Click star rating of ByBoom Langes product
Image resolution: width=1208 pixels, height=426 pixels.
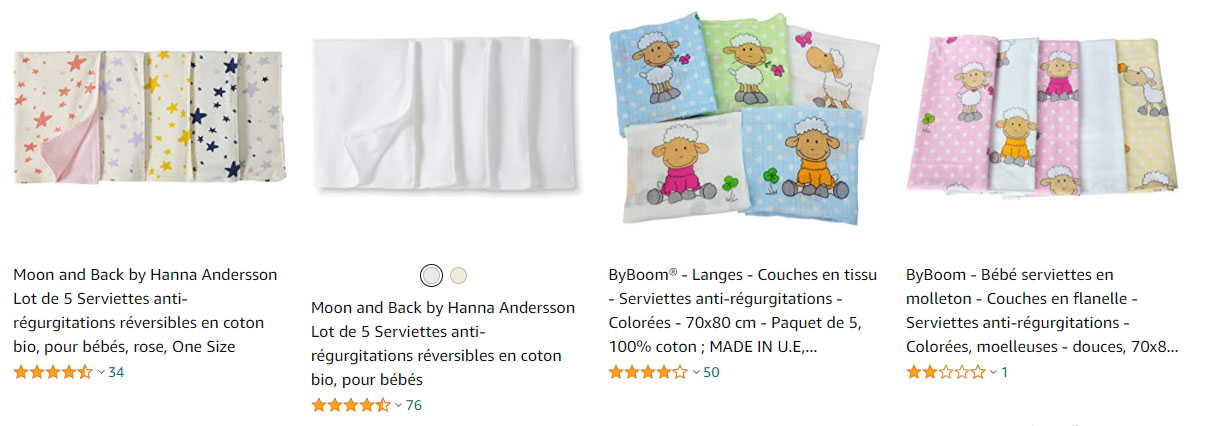(649, 373)
